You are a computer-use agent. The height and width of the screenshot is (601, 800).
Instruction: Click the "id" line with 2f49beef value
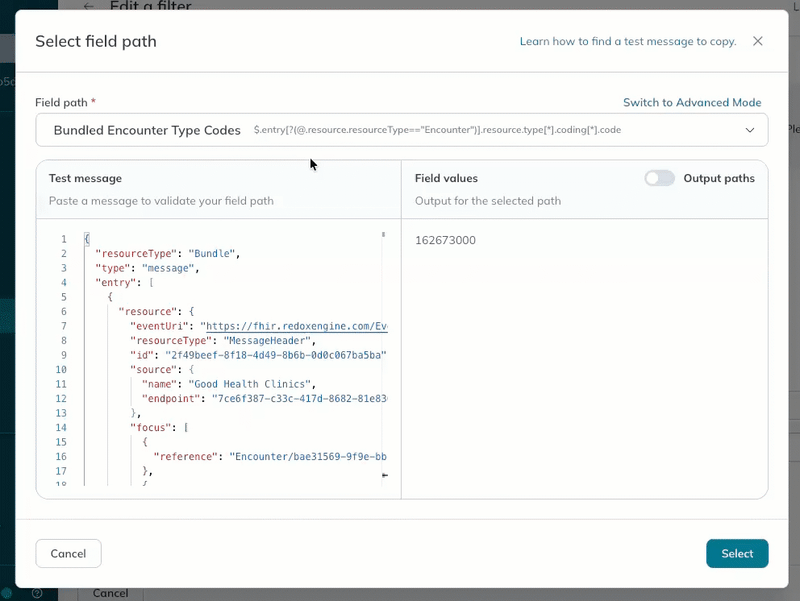click(x=258, y=355)
